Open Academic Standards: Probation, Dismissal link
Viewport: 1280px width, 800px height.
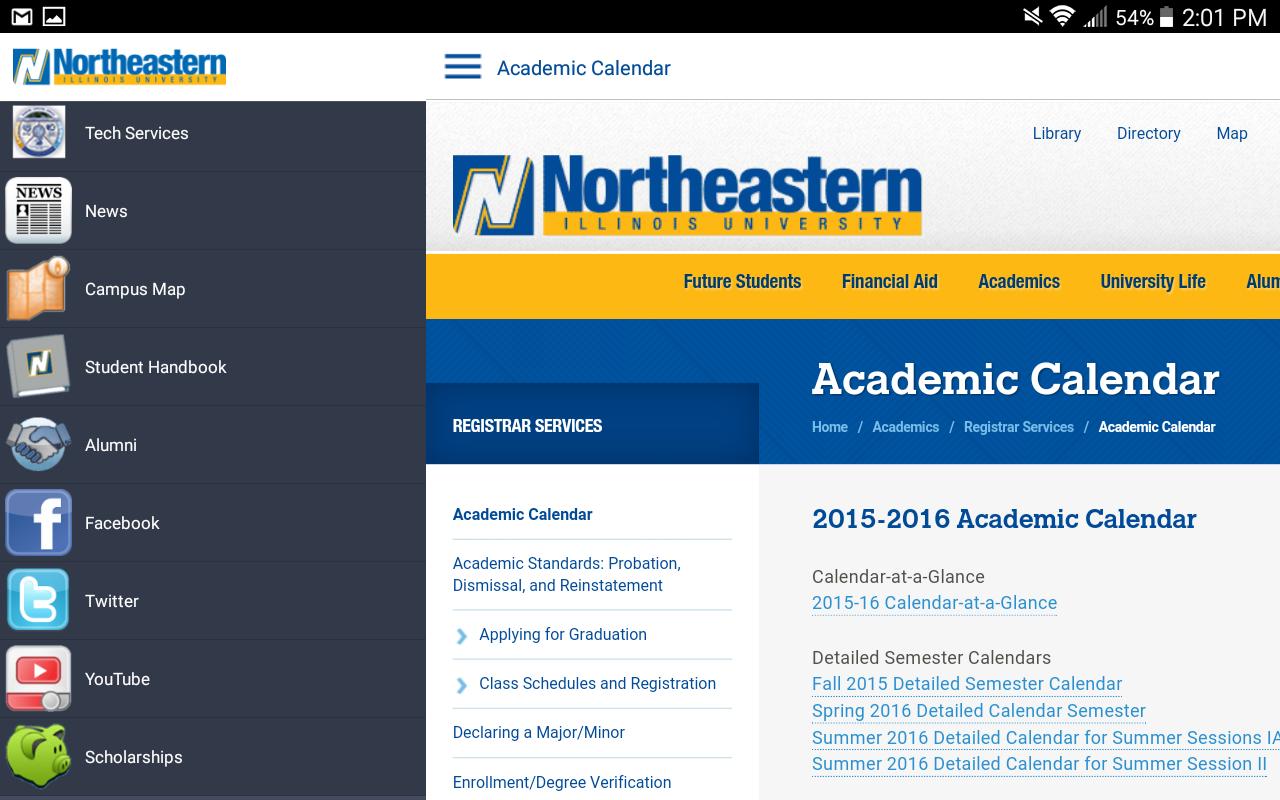[567, 575]
